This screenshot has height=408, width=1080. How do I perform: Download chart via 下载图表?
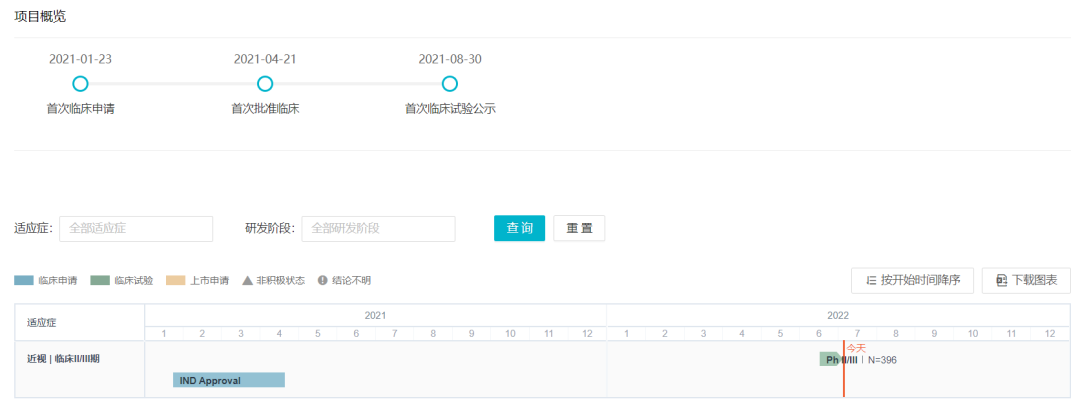click(x=1026, y=281)
